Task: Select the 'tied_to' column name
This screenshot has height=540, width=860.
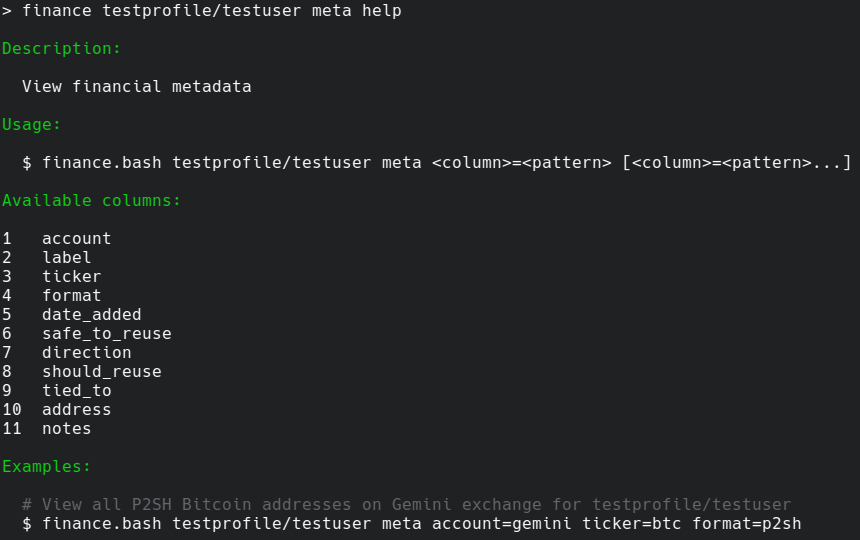Action: pyautogui.click(x=76, y=391)
